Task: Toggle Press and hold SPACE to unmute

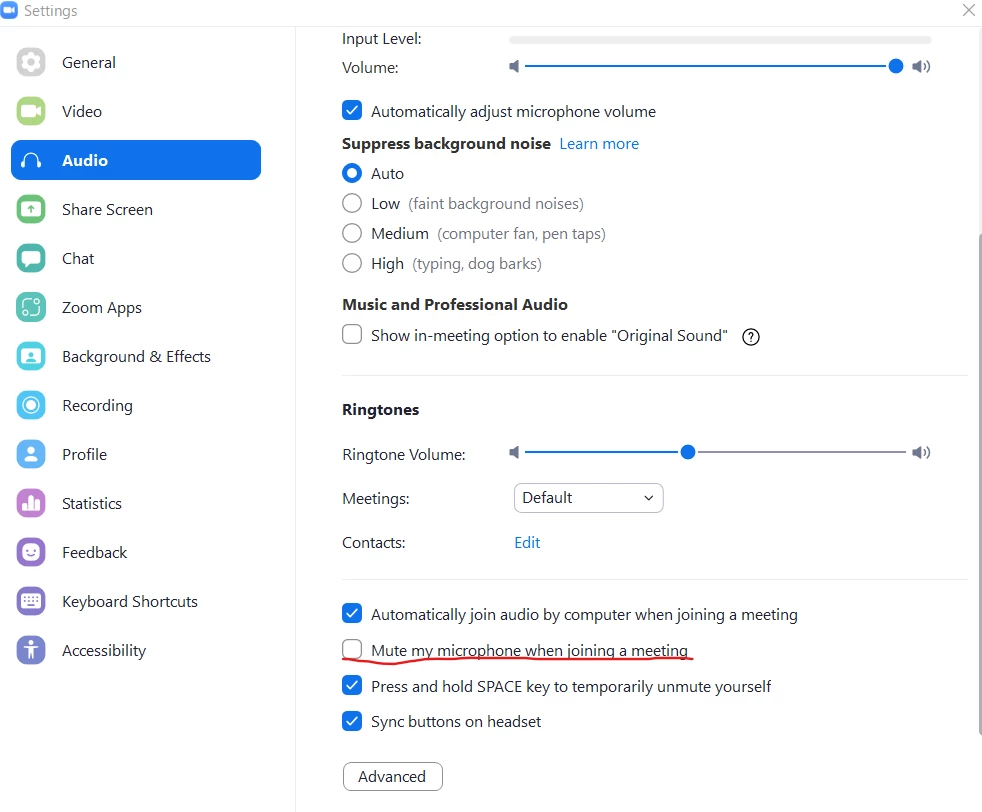Action: 352,685
